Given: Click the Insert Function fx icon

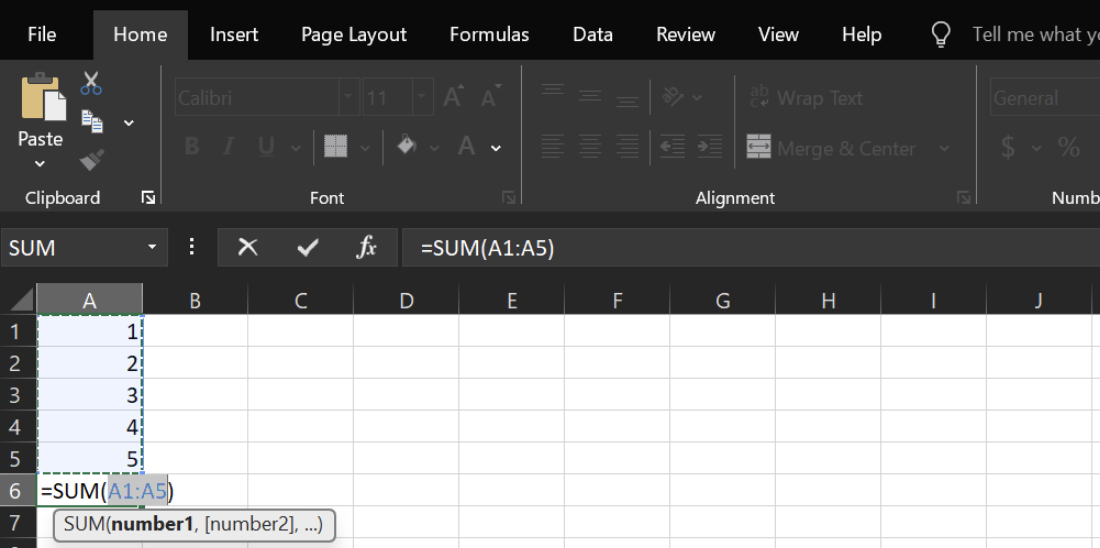Looking at the screenshot, I should (367, 247).
